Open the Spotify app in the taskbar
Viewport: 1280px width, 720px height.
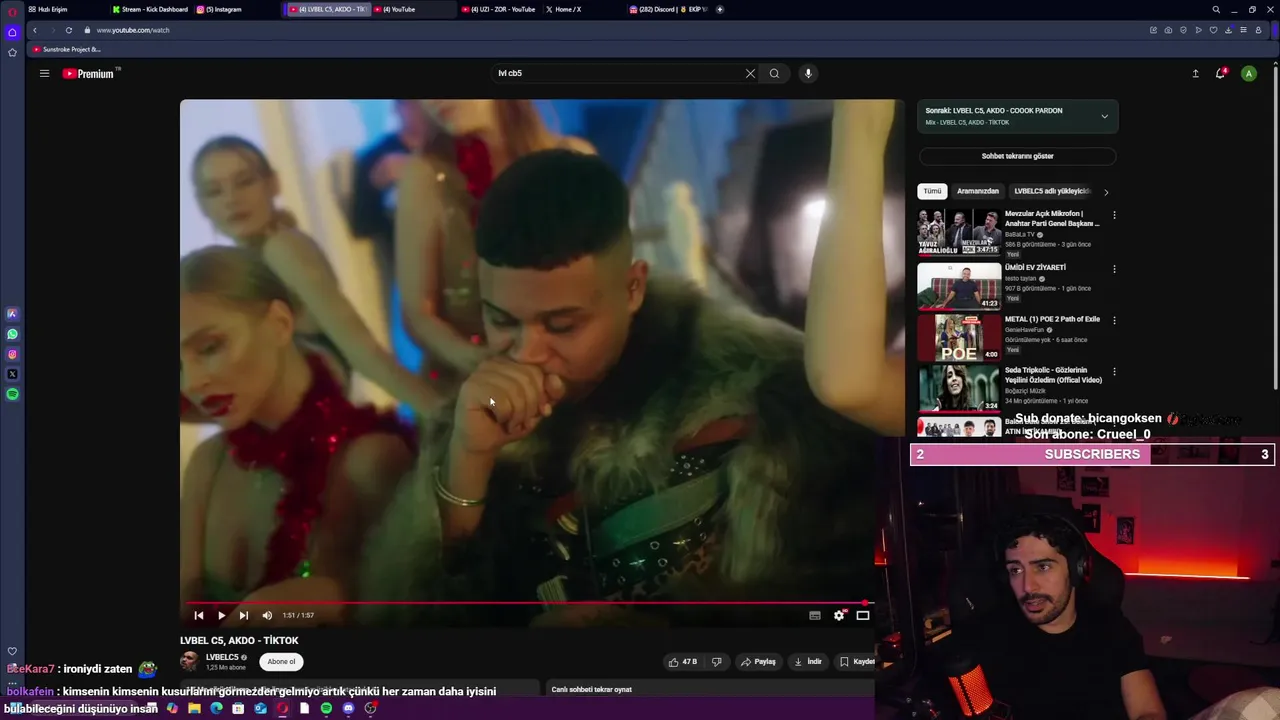click(x=326, y=708)
